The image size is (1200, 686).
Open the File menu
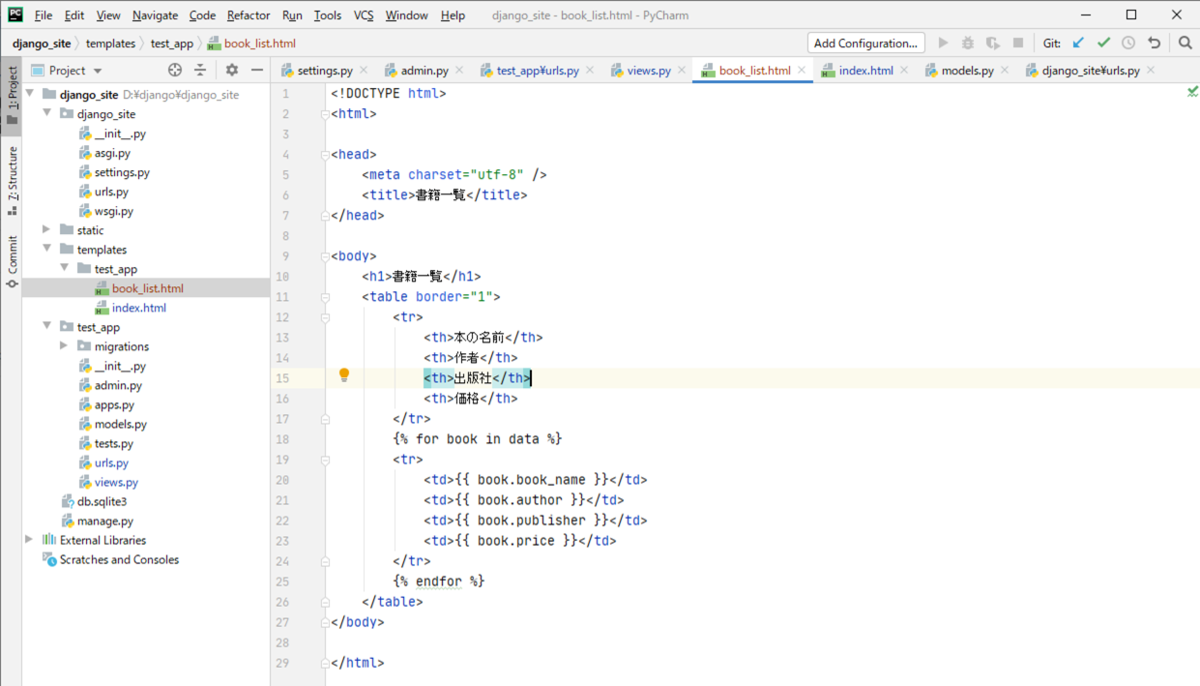click(43, 15)
